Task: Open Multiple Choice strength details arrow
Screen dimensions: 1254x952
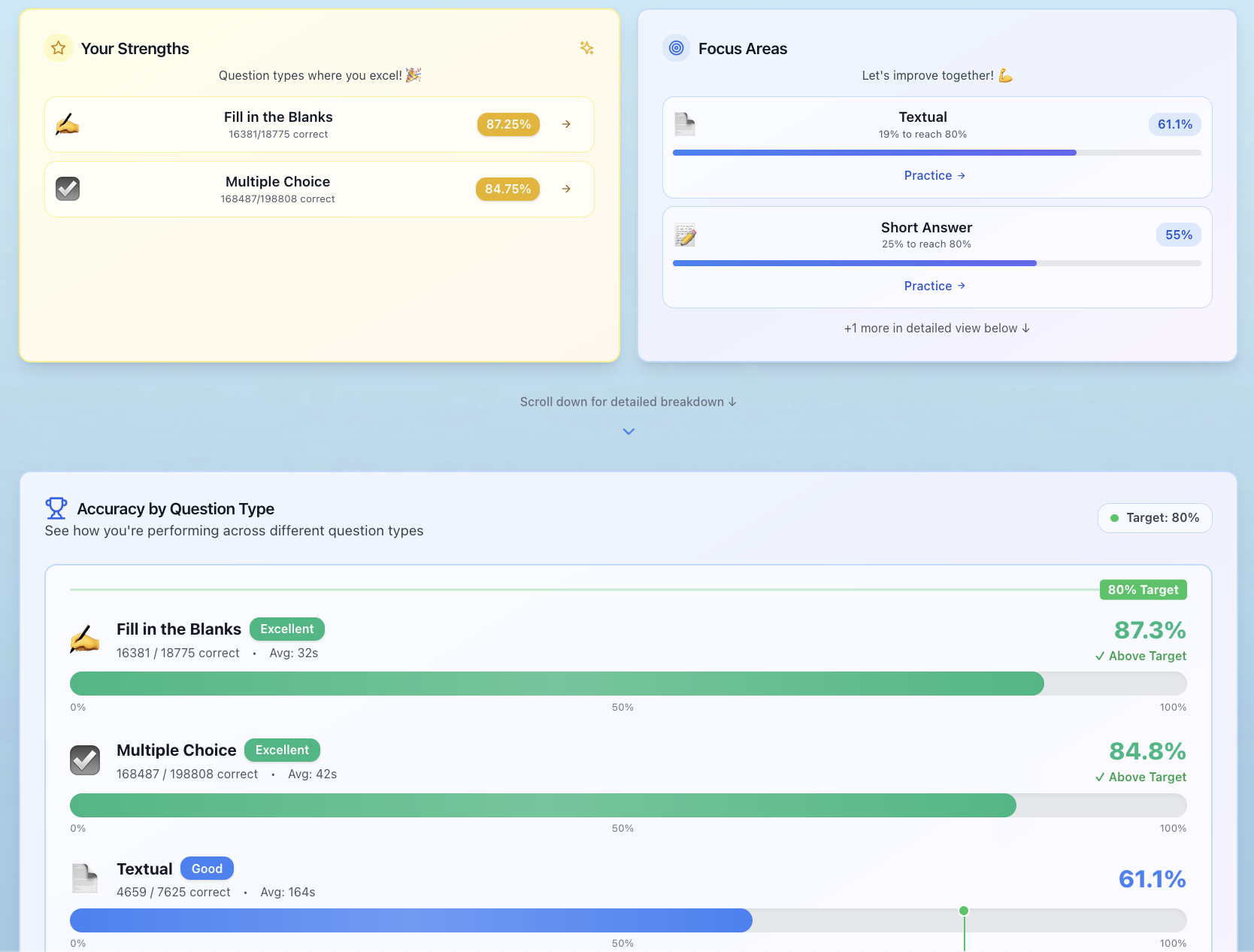Action: click(566, 189)
